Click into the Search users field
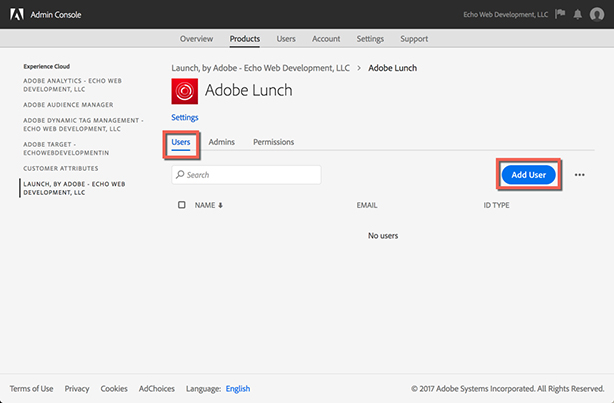The width and height of the screenshot is (614, 403). [246, 175]
